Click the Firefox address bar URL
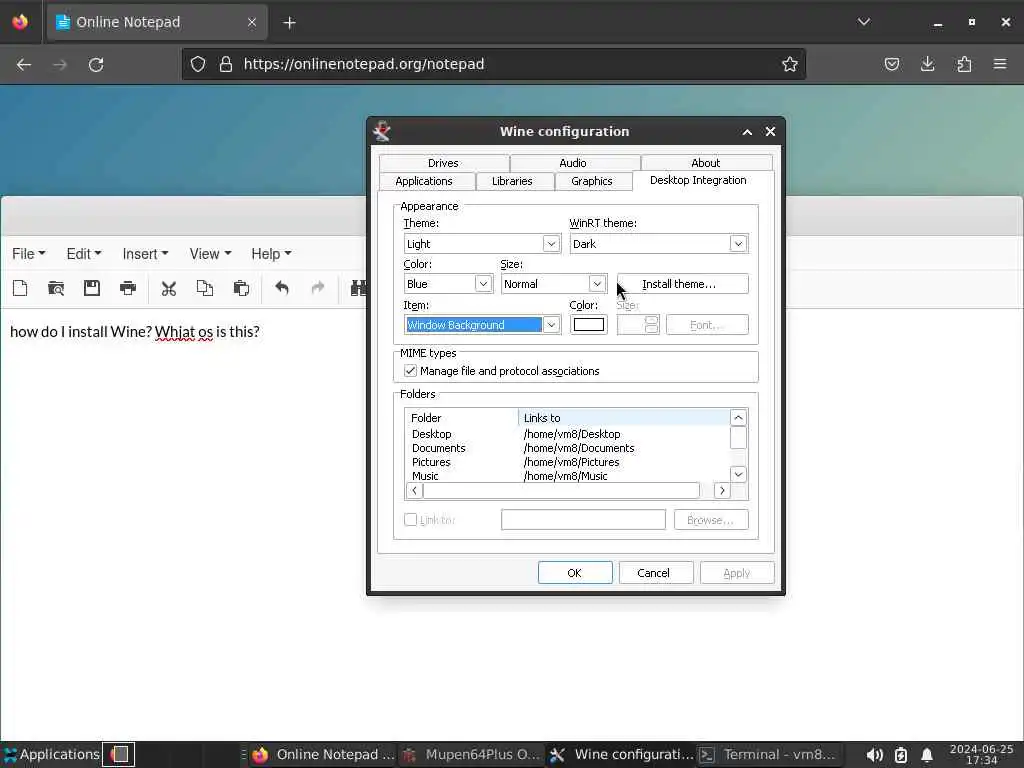Viewport: 1024px width, 768px height. [364, 64]
